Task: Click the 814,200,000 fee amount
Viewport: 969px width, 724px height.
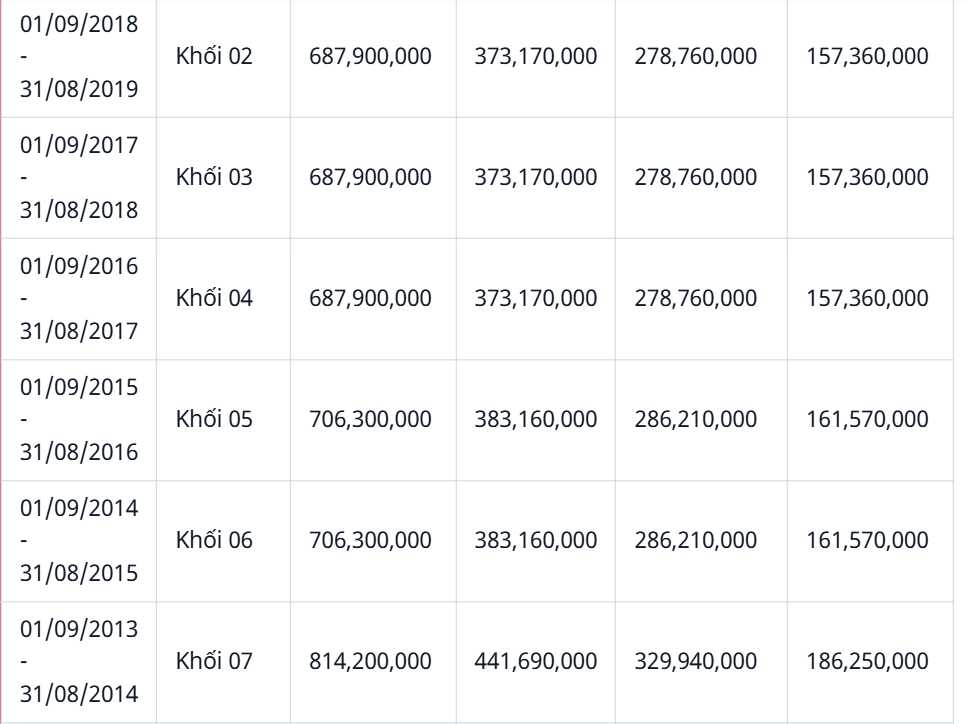Action: [x=370, y=660]
